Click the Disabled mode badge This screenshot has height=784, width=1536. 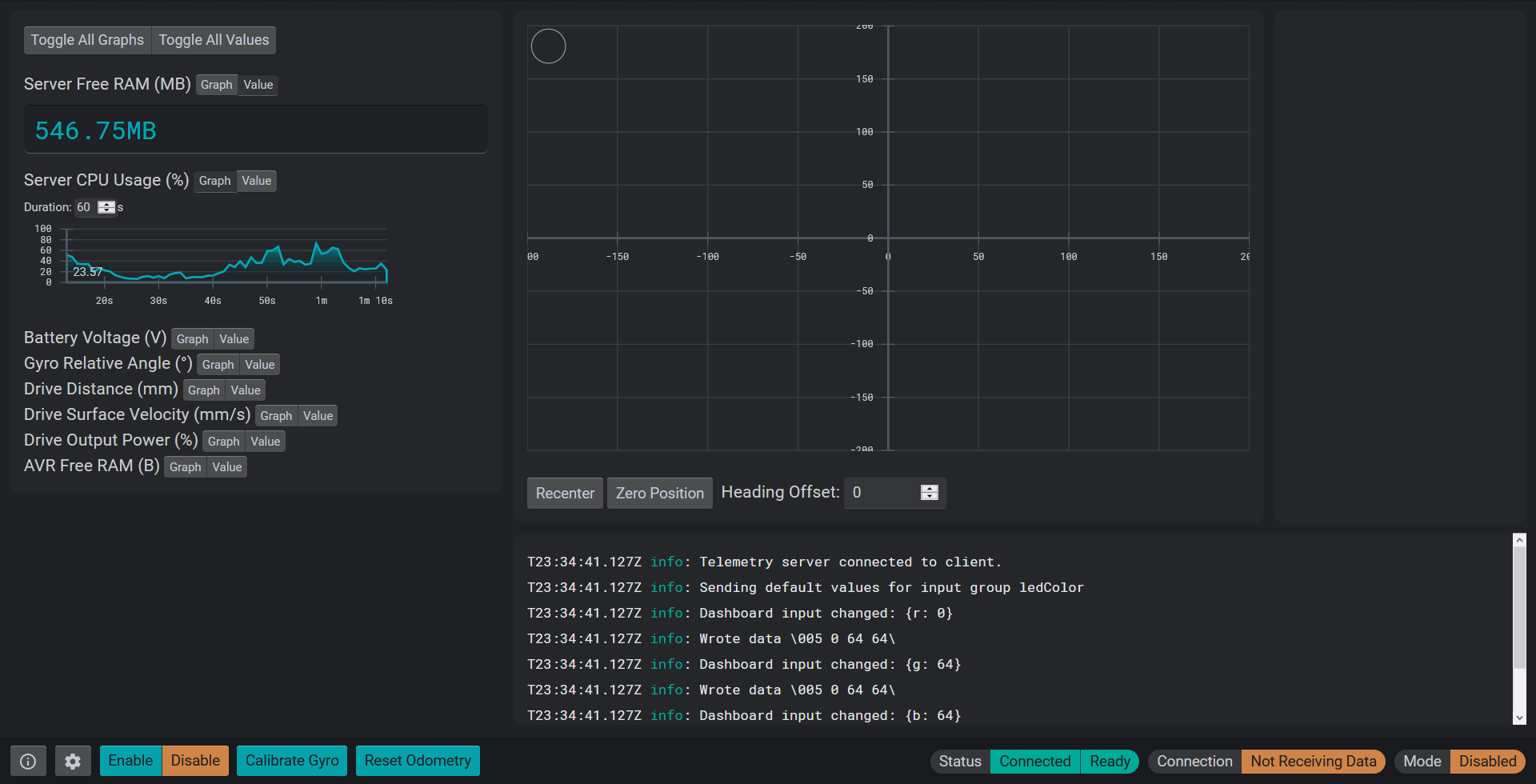coord(1487,762)
